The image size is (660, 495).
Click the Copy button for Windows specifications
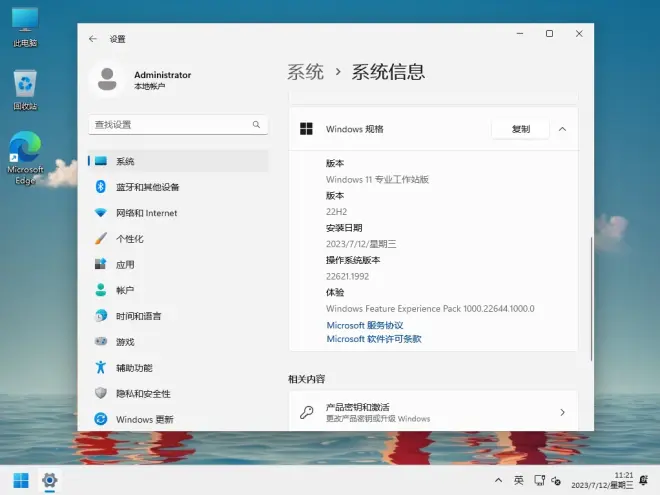pos(520,129)
